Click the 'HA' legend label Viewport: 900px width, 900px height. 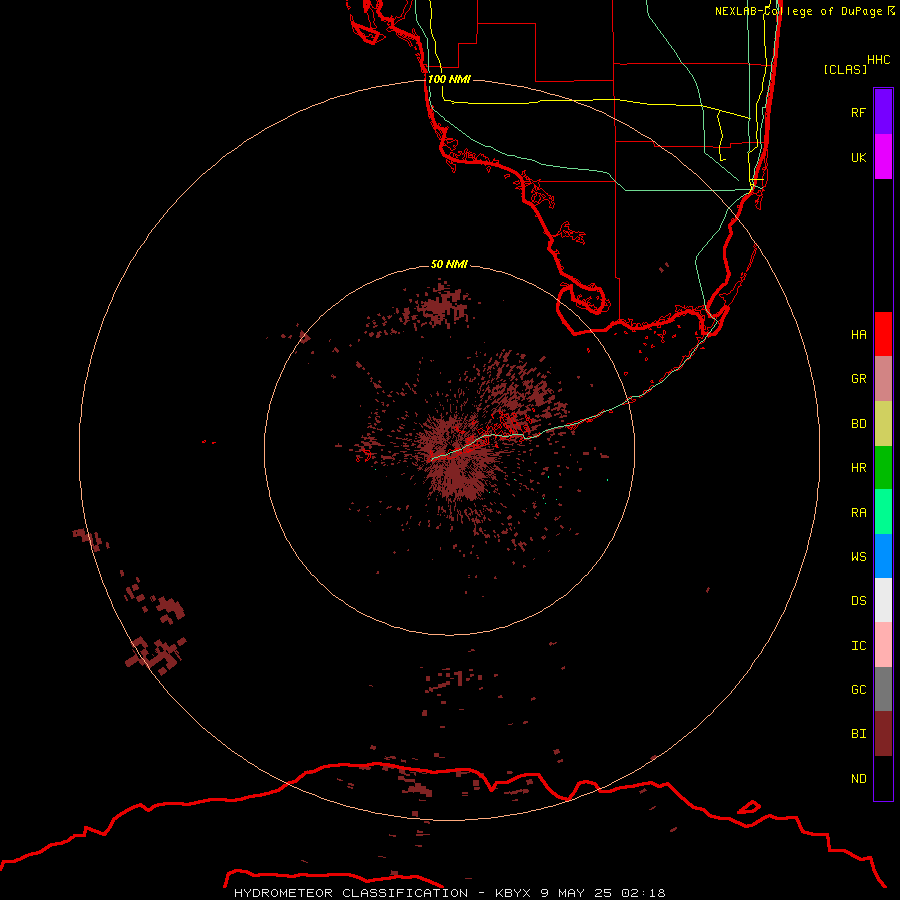pos(858,334)
